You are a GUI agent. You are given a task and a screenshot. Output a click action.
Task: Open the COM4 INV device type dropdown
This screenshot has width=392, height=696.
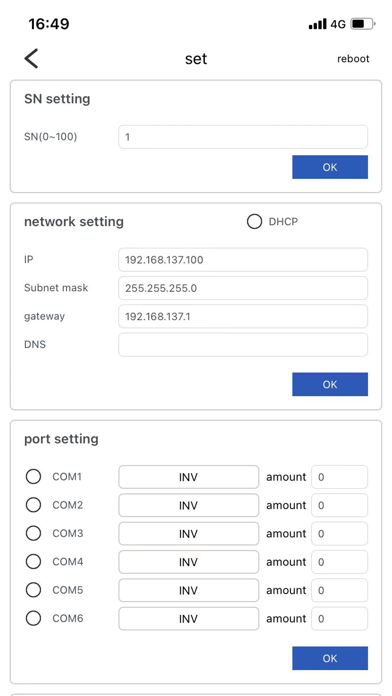tap(189, 562)
